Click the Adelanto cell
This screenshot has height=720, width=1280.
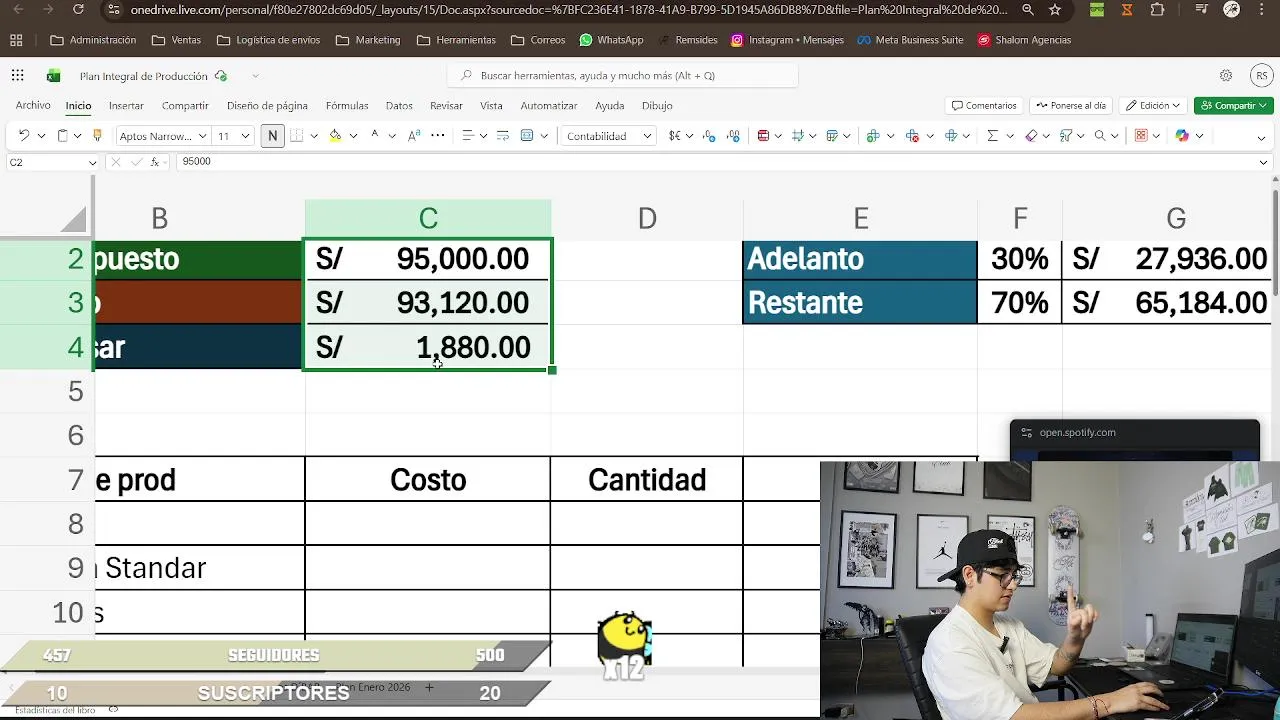pos(860,259)
